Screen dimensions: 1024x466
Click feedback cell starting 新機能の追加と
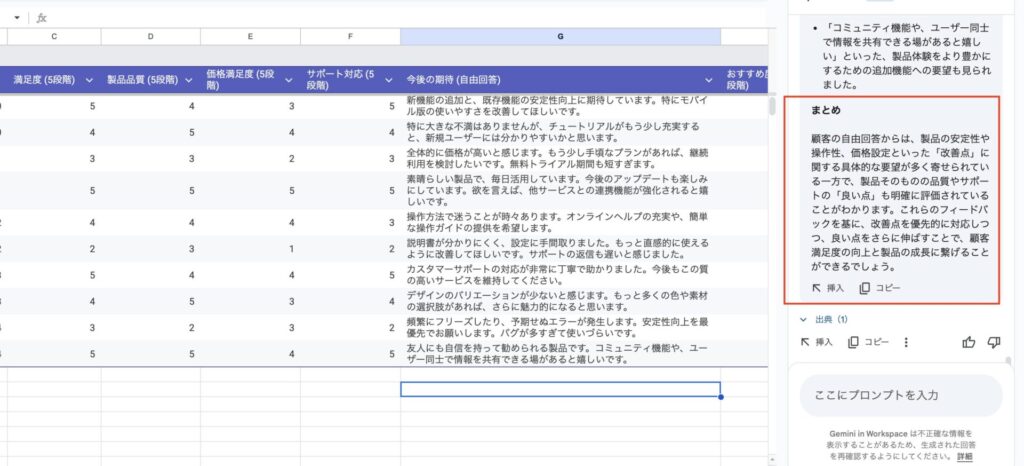(x=560, y=106)
